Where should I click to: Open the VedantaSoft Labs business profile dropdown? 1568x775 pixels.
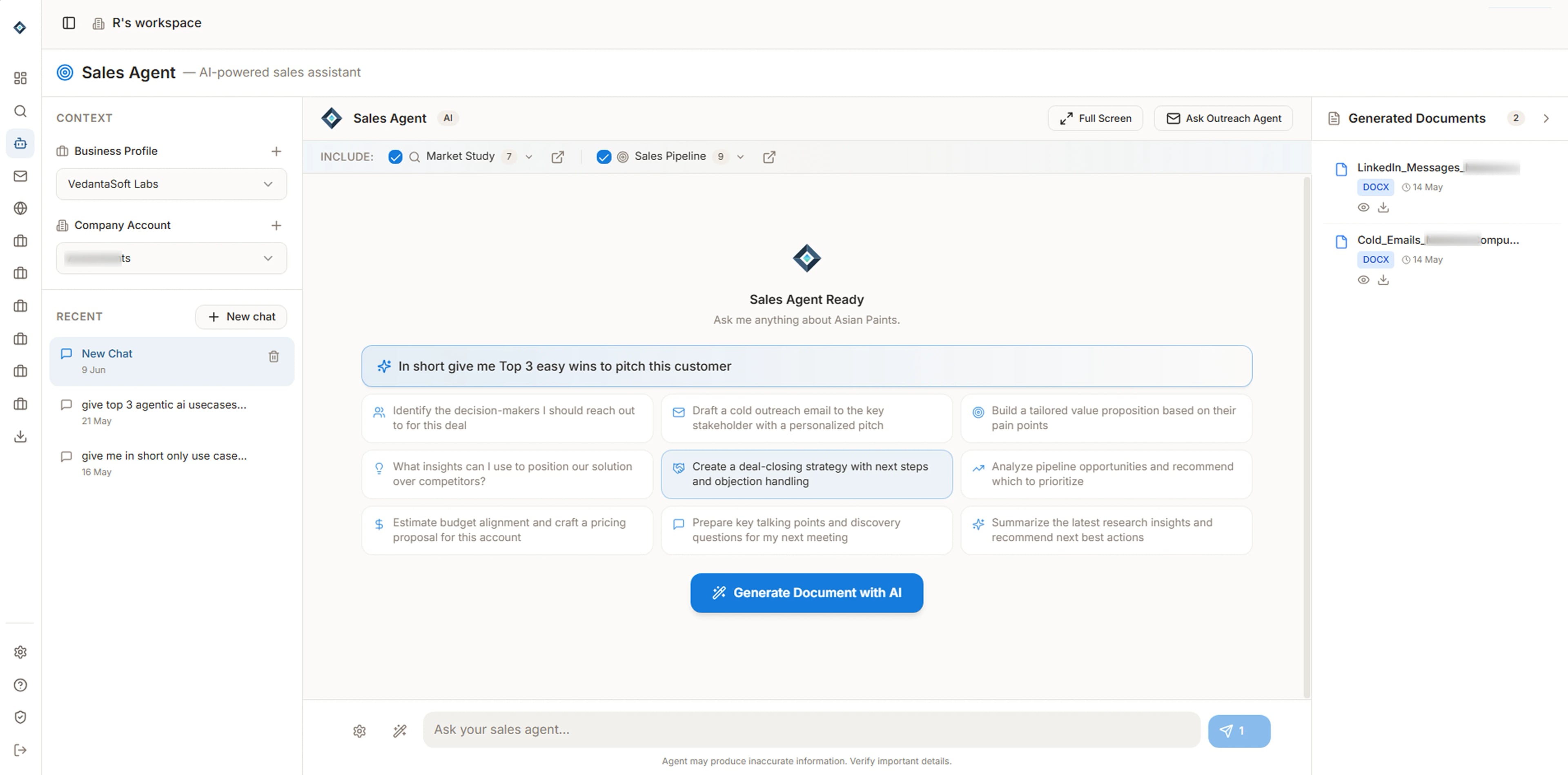[x=171, y=184]
